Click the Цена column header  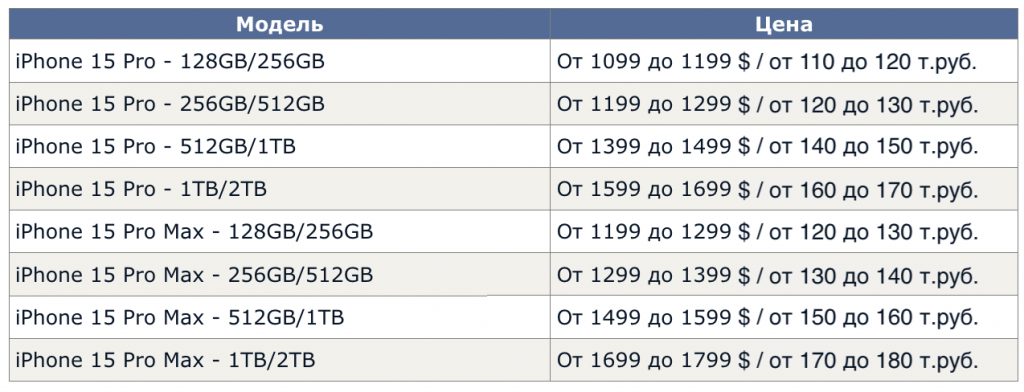point(784,24)
